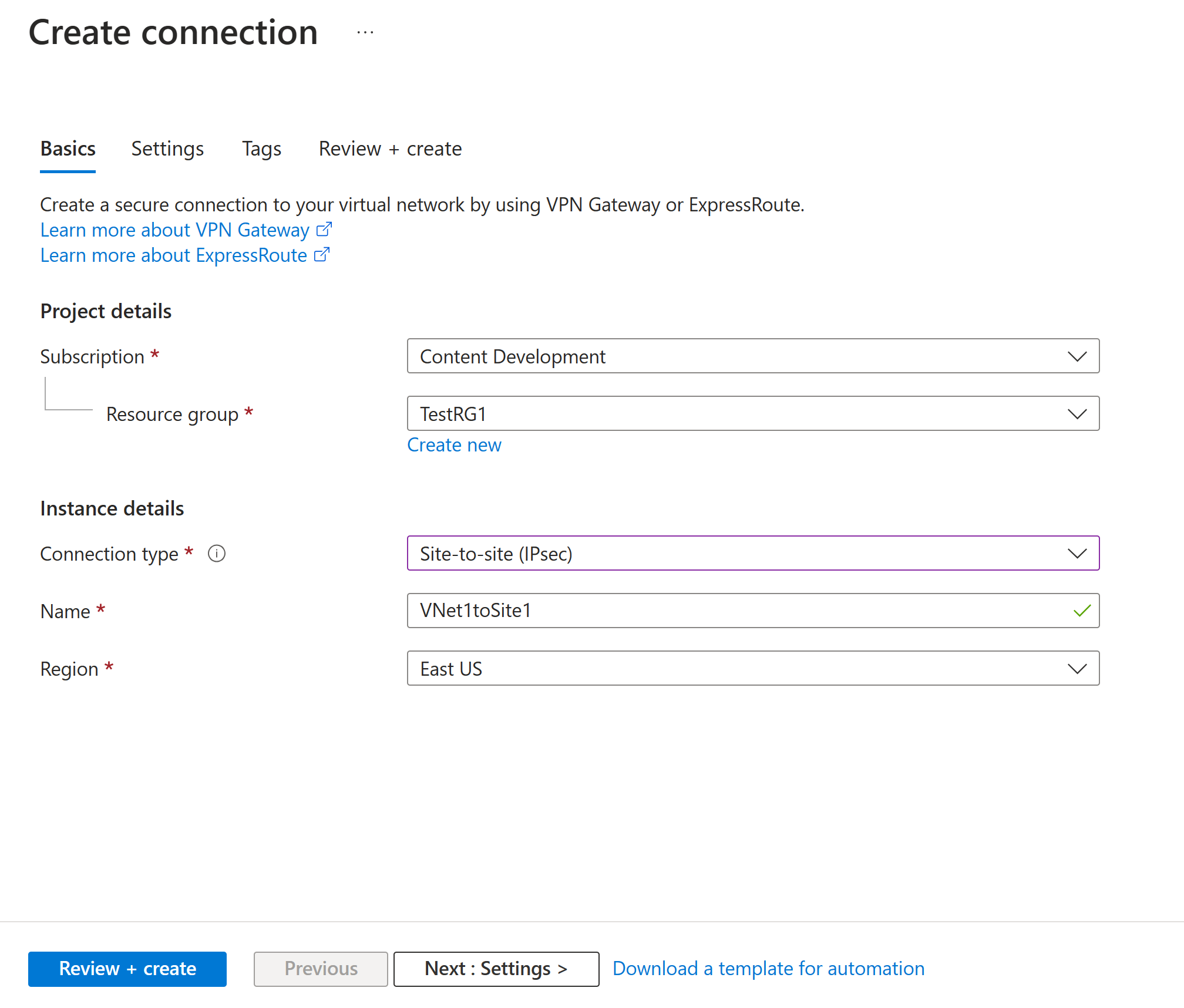
Task: Click the Subscription field label
Action: [92, 356]
